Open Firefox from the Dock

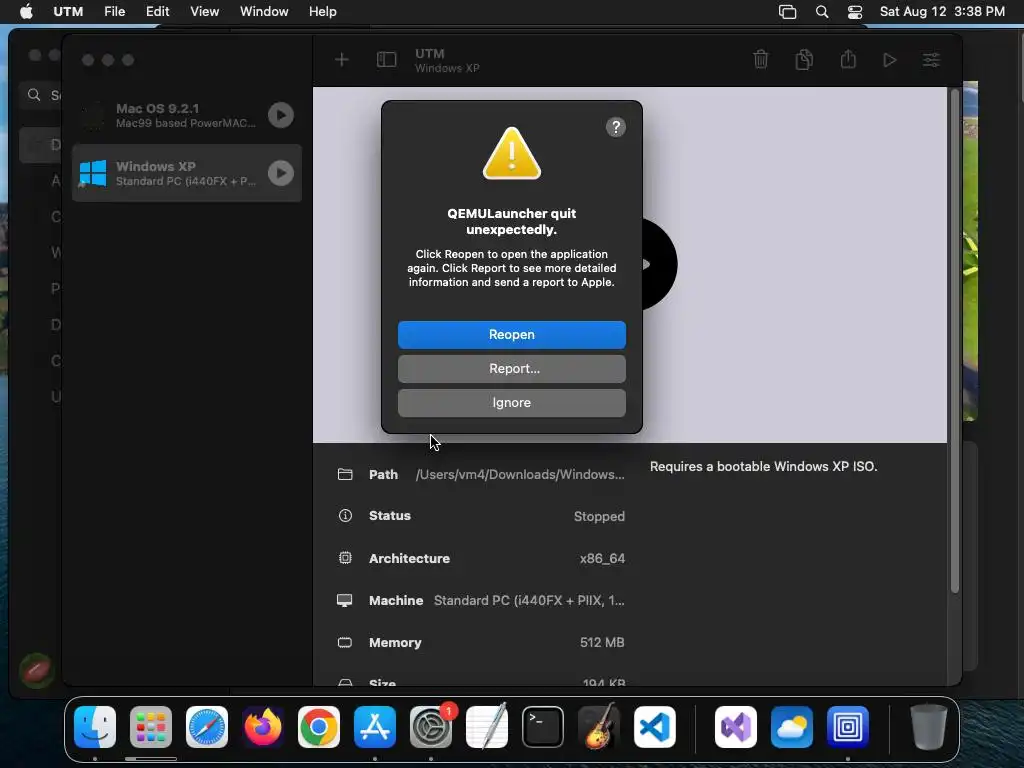point(263,727)
